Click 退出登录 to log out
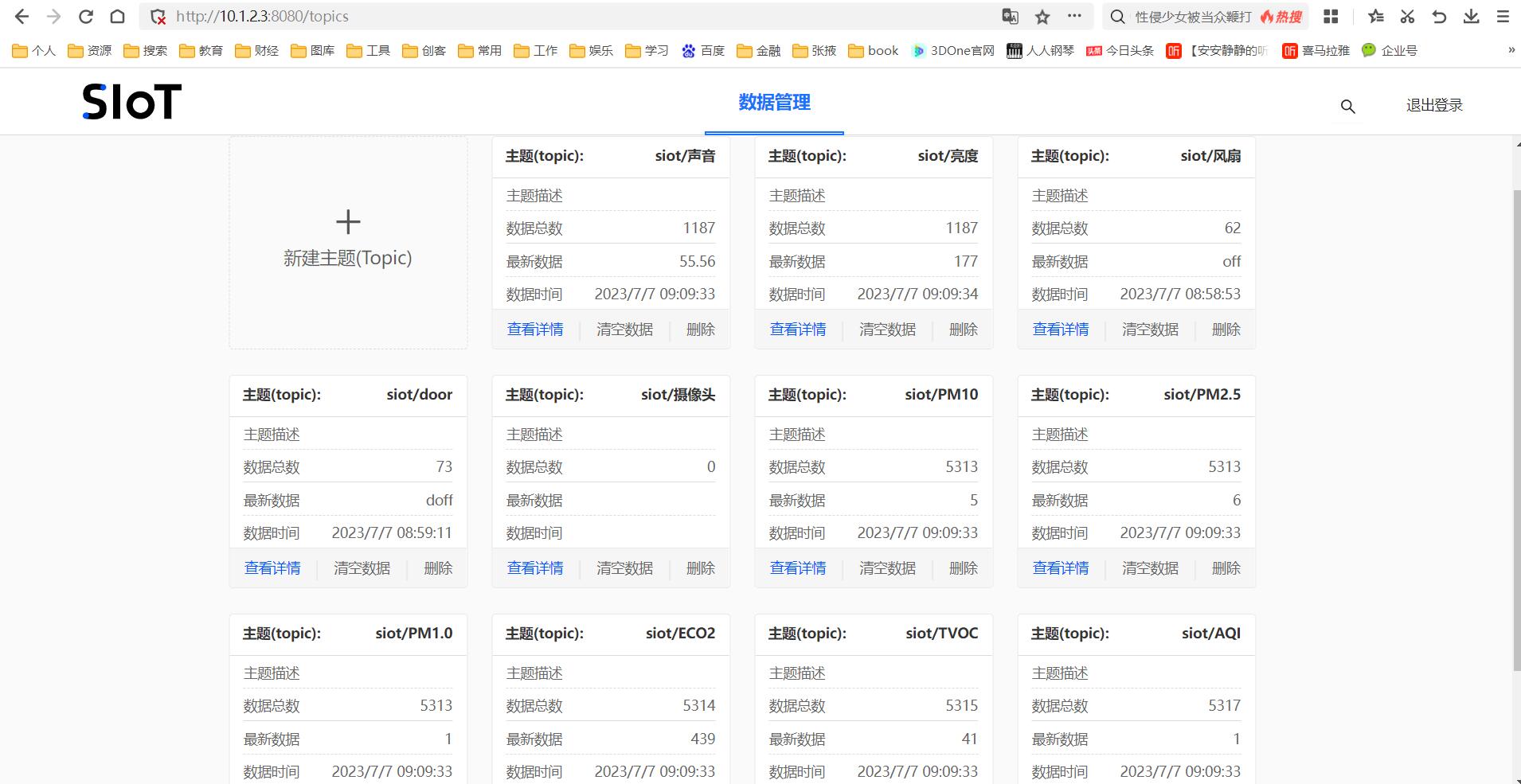This screenshot has width=1521, height=784. (x=1434, y=105)
